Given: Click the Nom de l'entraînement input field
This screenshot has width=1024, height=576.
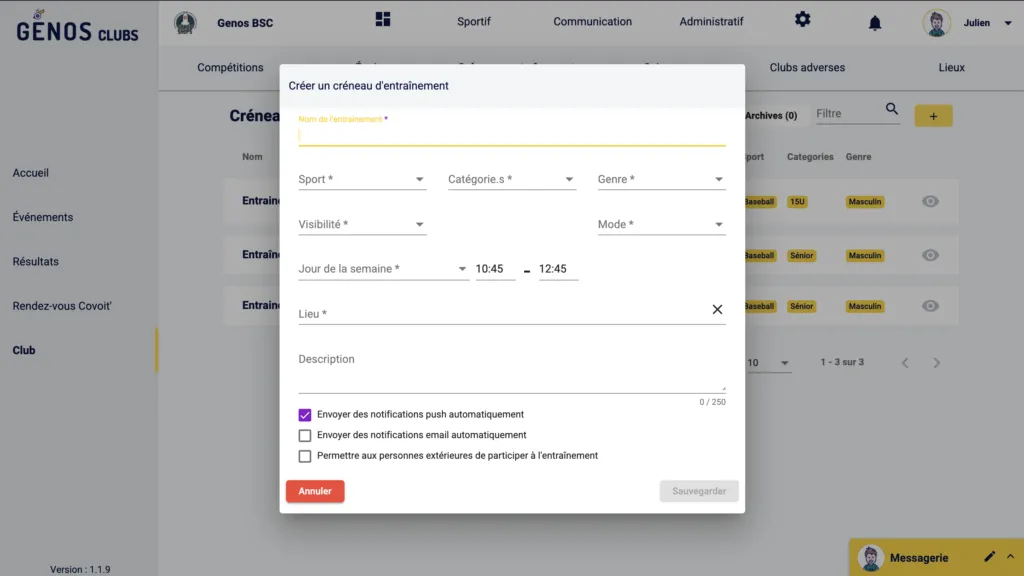Looking at the screenshot, I should (511, 136).
